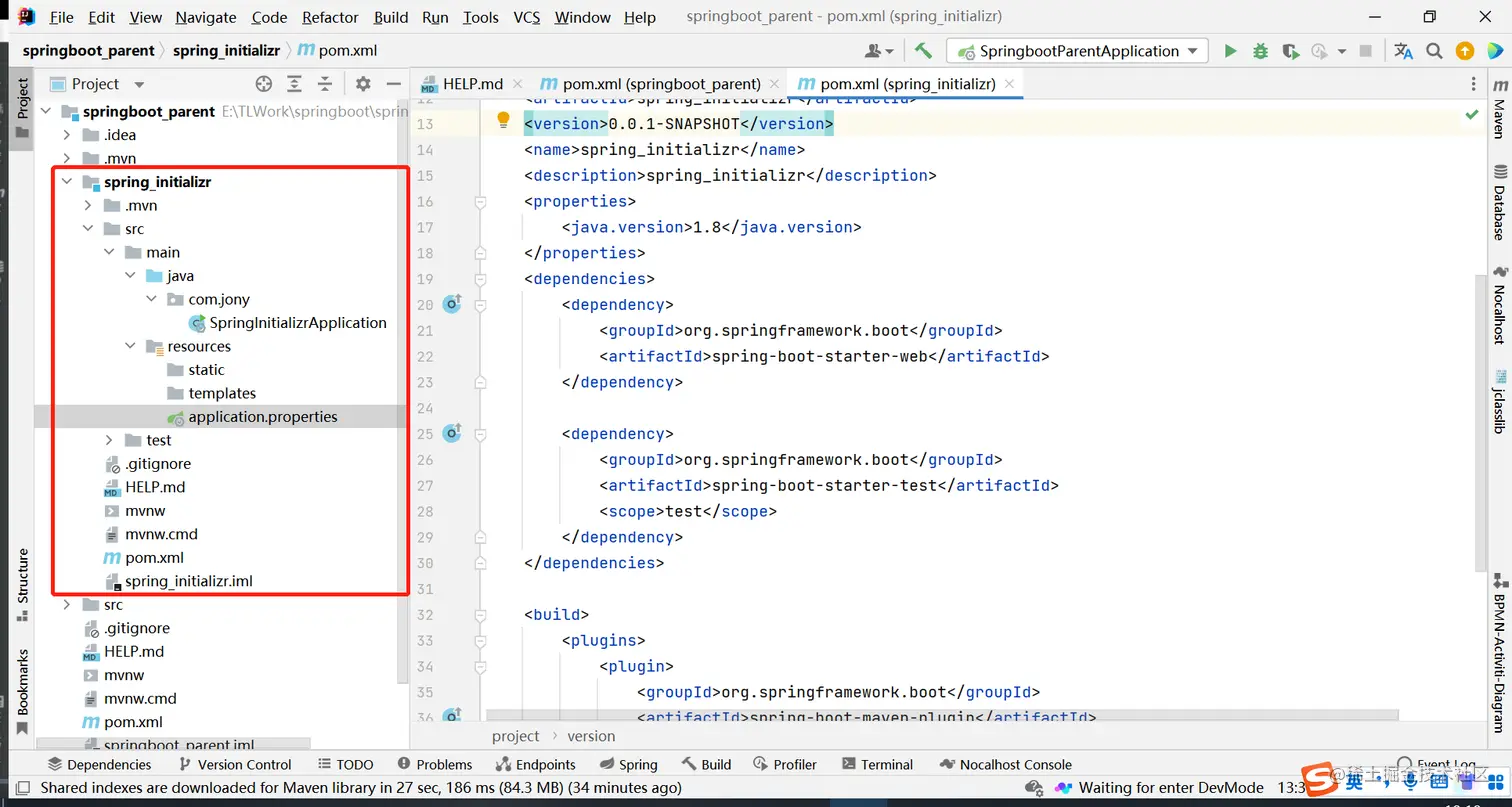
Task: Click gutter icon on line 25
Action: click(452, 433)
